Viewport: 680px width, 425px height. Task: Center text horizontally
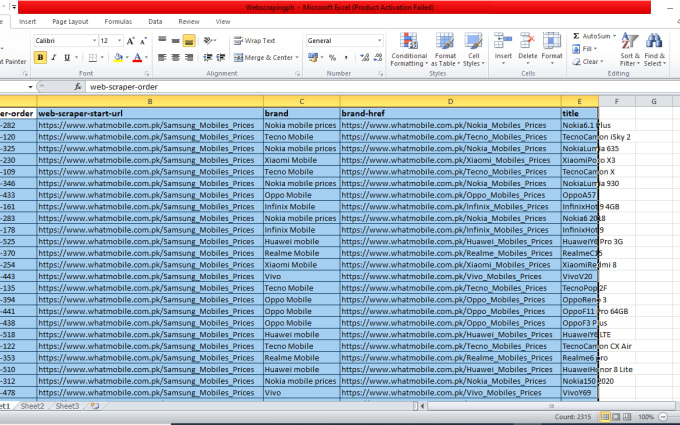tap(176, 57)
